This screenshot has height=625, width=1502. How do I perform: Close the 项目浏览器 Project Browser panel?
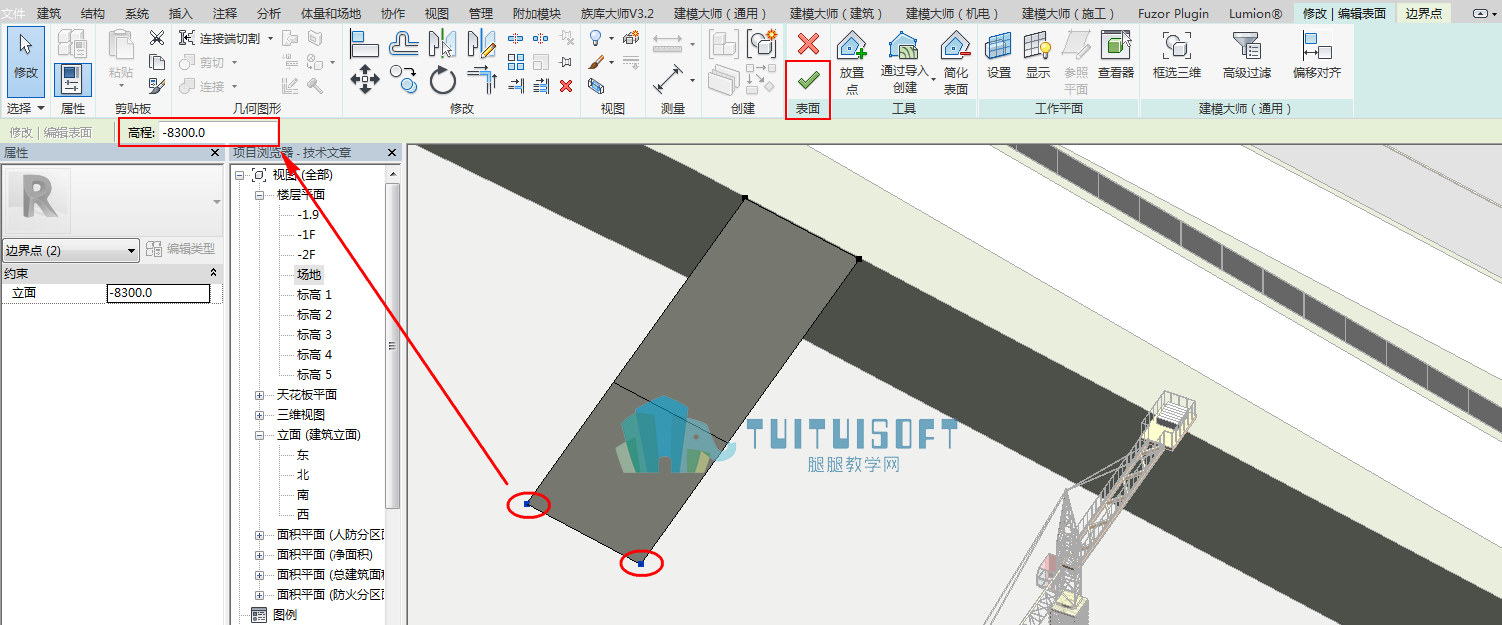click(392, 153)
